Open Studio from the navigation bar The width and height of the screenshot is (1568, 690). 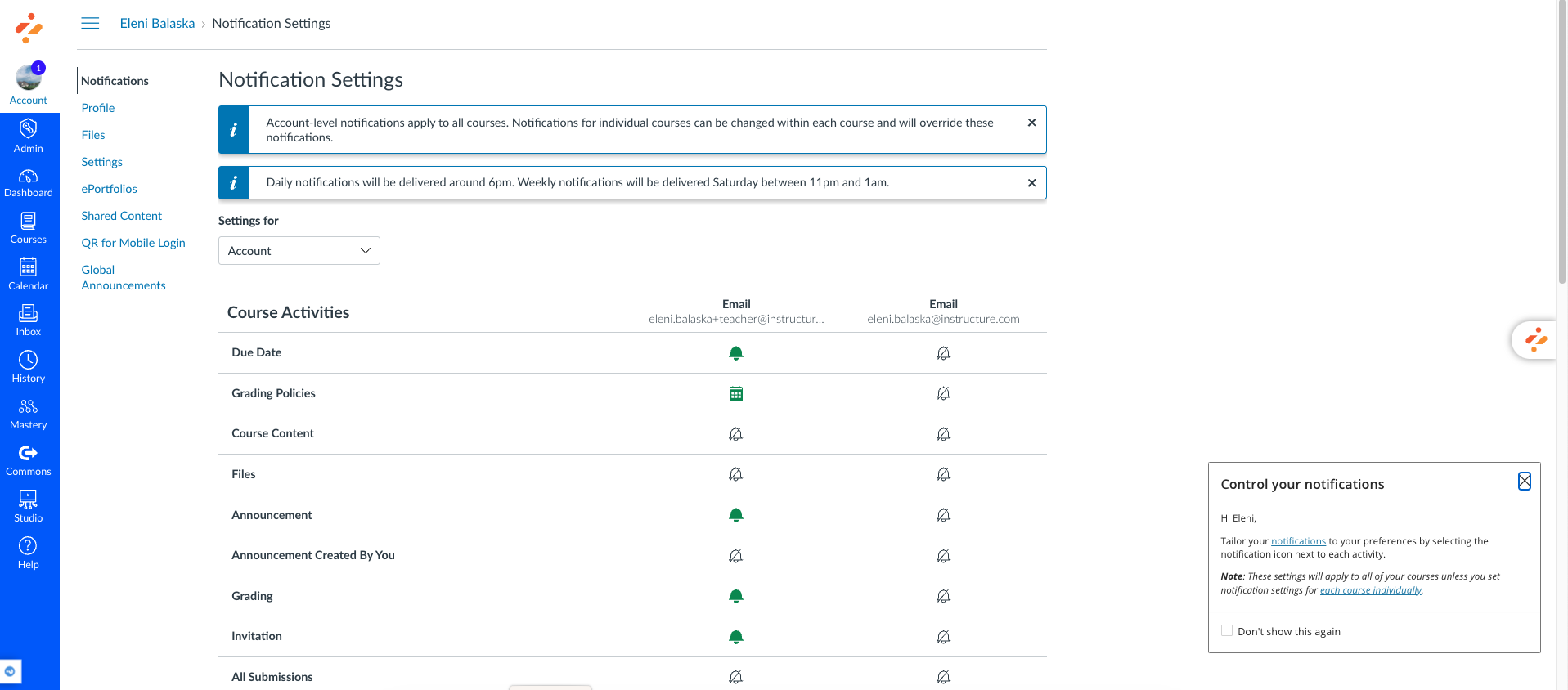pos(28,506)
